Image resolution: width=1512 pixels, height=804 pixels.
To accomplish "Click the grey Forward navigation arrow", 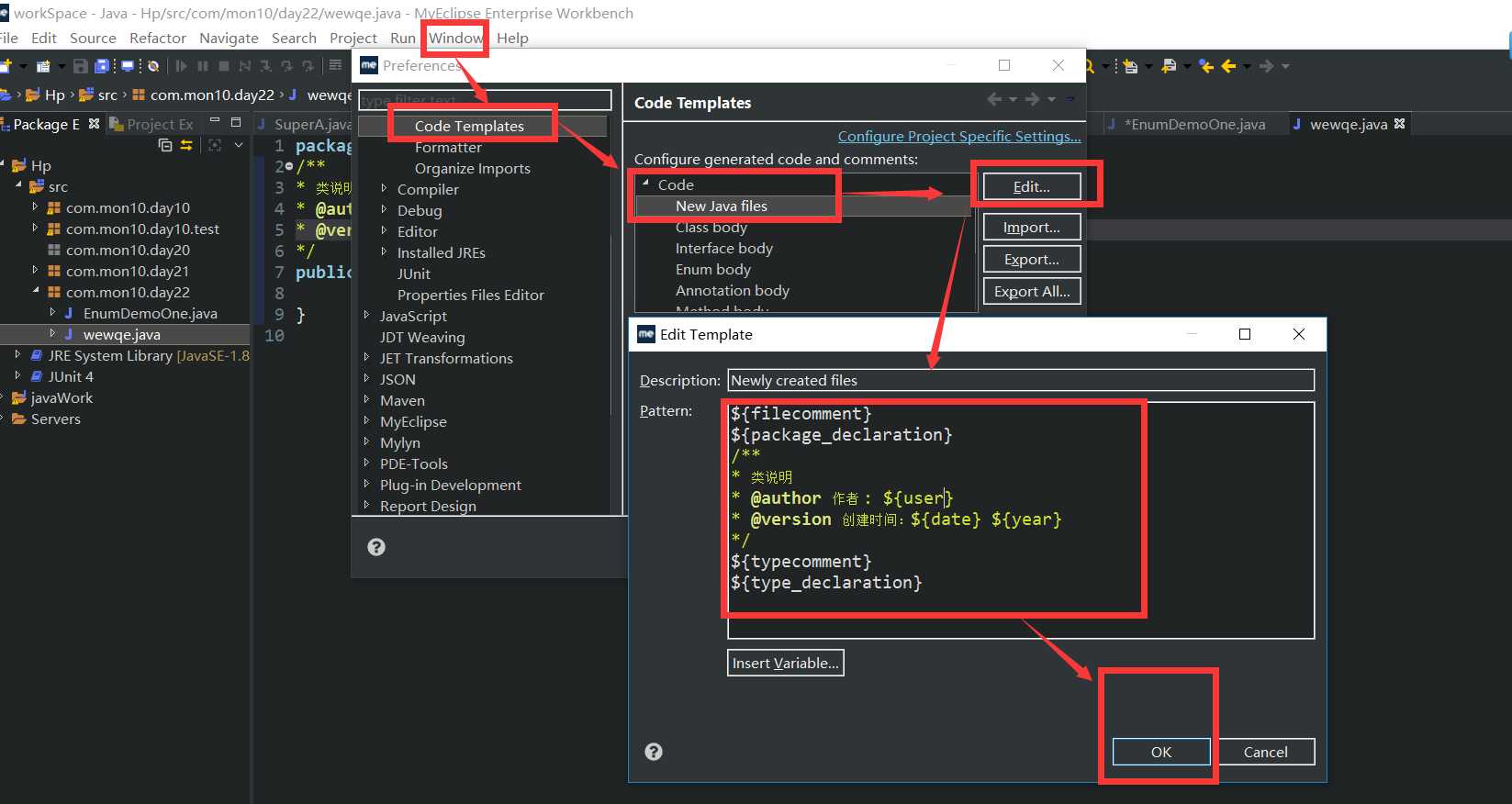I will (x=1266, y=66).
